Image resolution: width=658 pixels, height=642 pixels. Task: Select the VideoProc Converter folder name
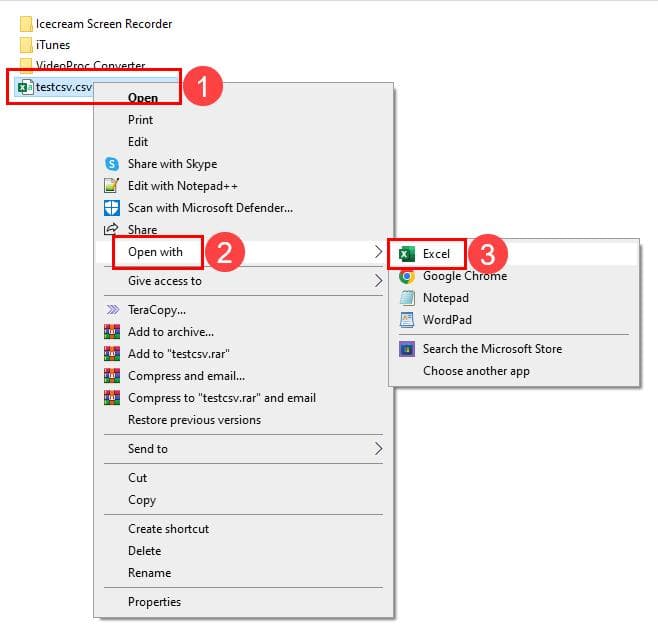91,65
